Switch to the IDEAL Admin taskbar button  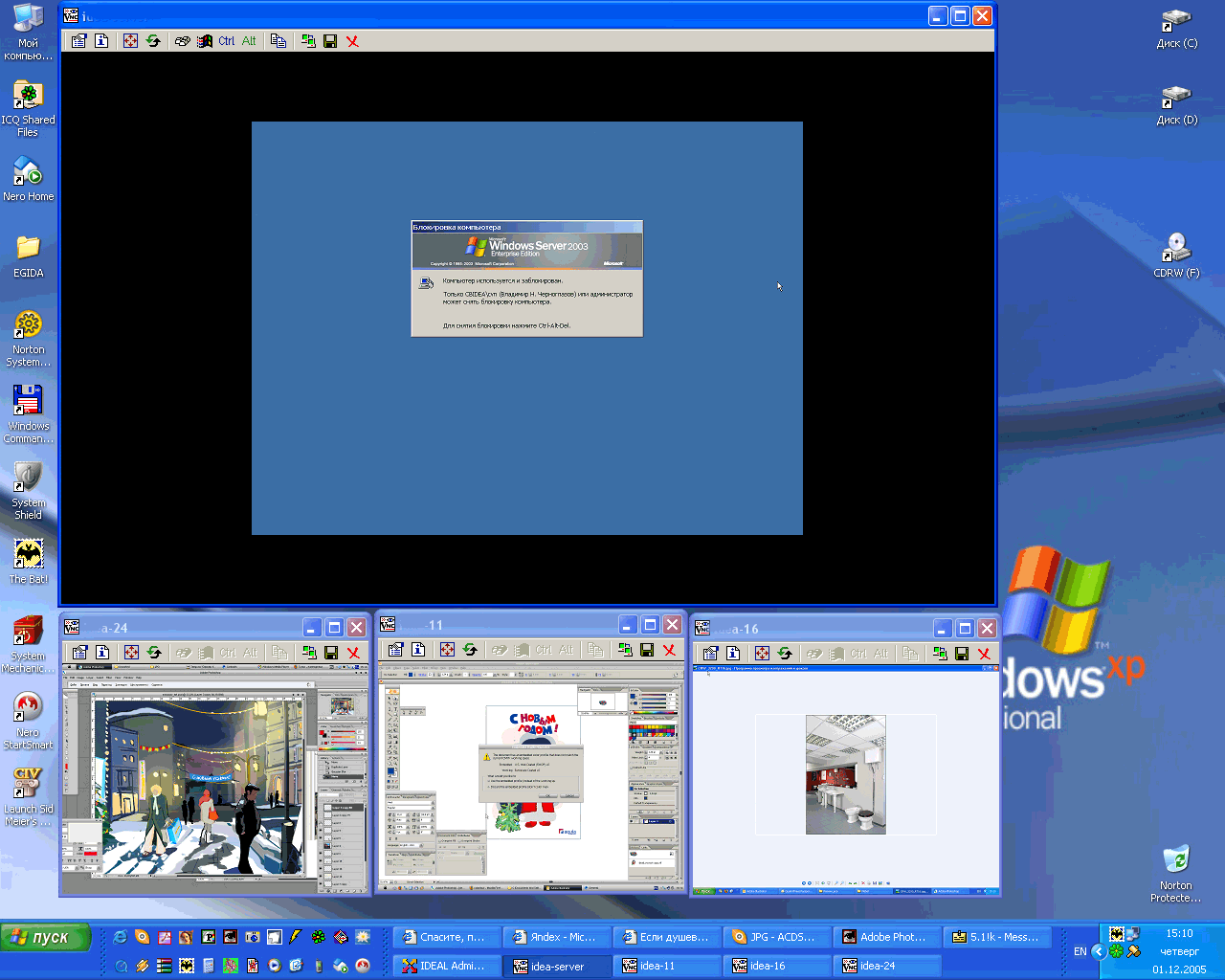[447, 966]
